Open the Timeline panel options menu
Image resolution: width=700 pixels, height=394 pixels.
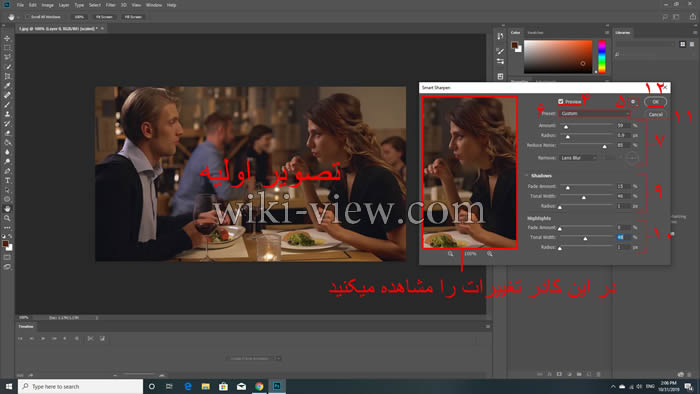pyautogui.click(x=488, y=327)
